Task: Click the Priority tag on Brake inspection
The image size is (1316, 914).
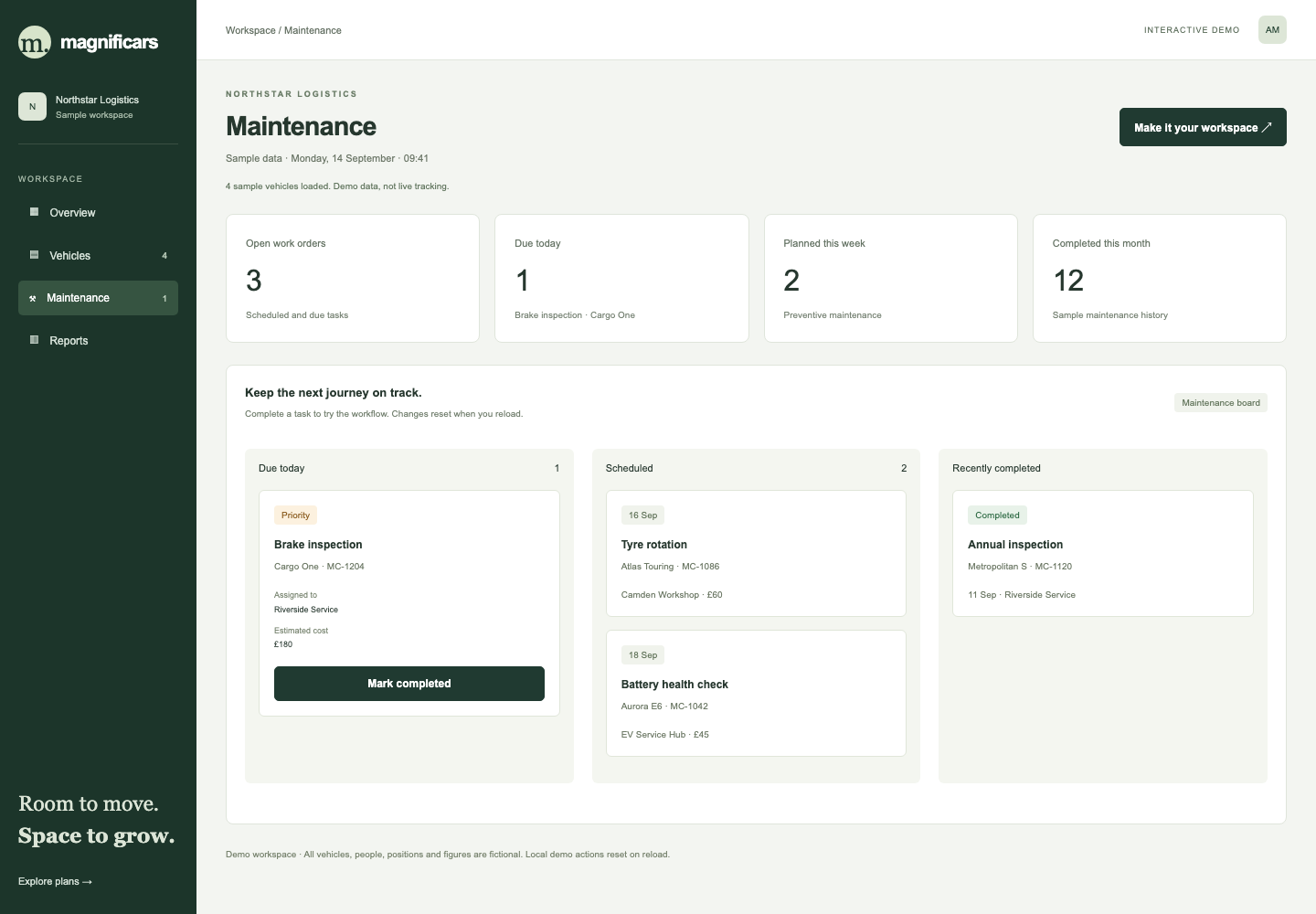Action: pyautogui.click(x=295, y=515)
